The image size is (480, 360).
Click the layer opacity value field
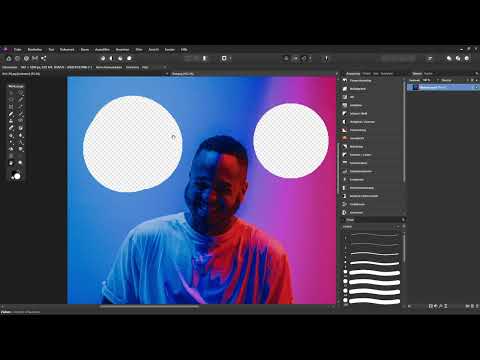point(427,80)
